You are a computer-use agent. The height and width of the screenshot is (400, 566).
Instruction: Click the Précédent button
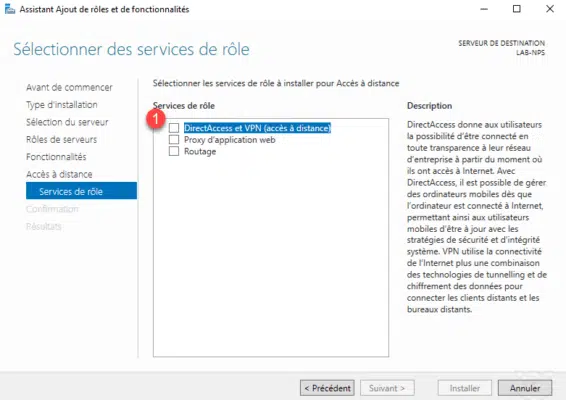click(x=327, y=388)
